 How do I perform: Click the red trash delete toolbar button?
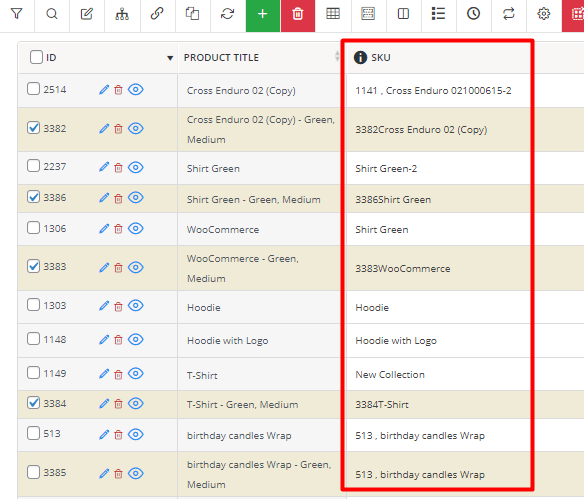click(x=298, y=14)
